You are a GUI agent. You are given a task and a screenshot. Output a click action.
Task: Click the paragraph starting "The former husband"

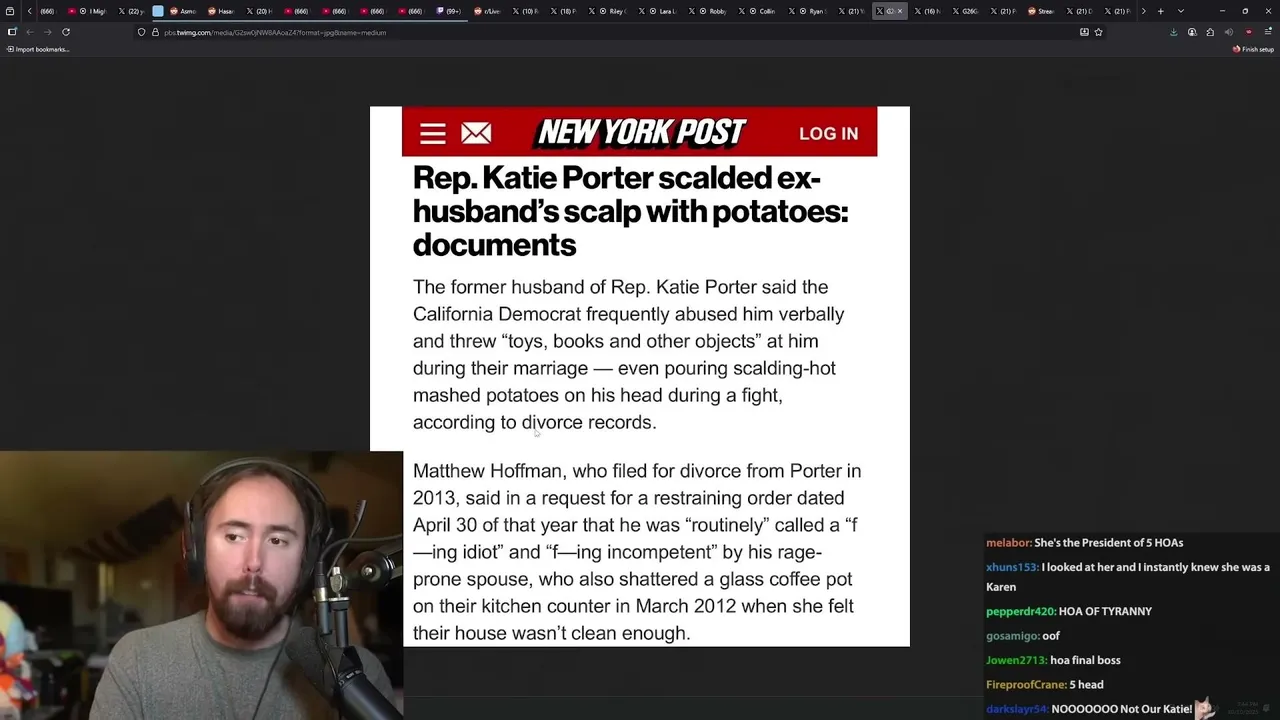(628, 354)
